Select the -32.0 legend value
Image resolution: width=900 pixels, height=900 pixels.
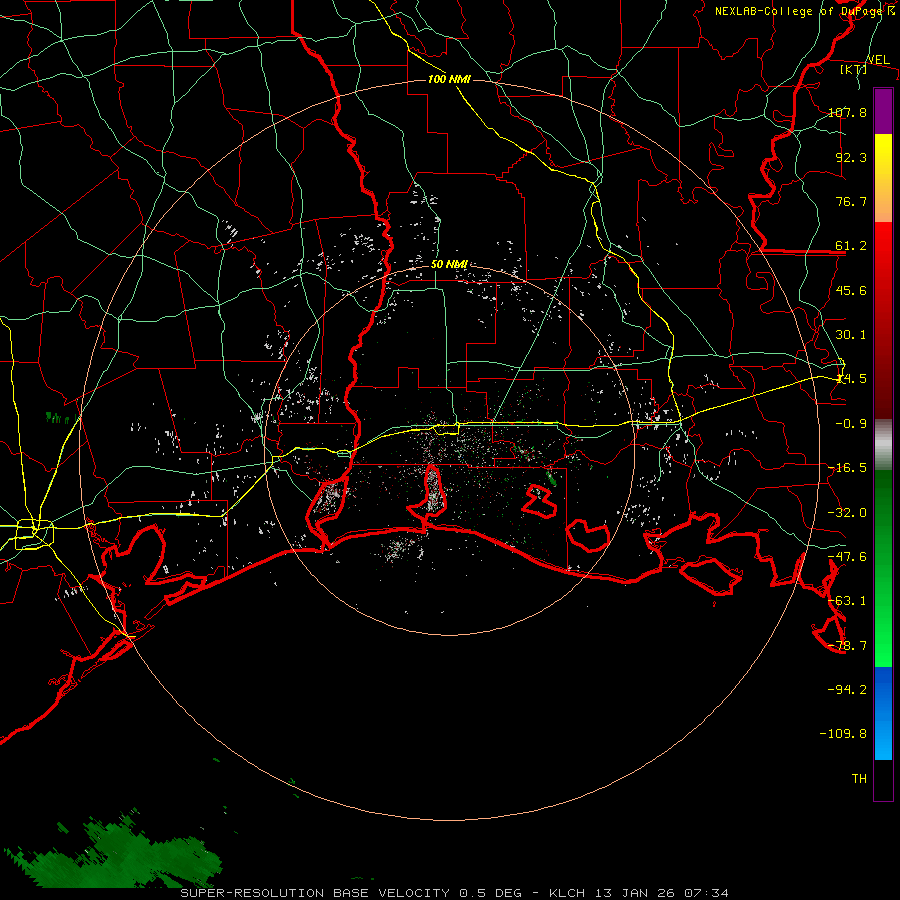[847, 513]
